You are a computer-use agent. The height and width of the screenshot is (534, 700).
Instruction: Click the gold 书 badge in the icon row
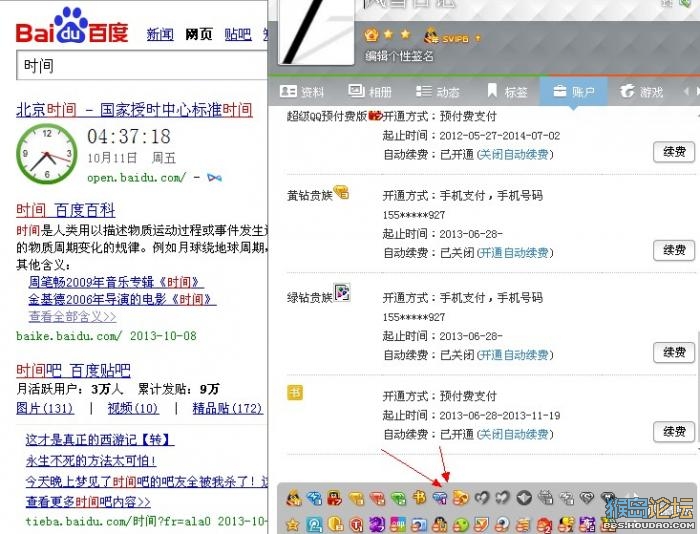[x=419, y=497]
